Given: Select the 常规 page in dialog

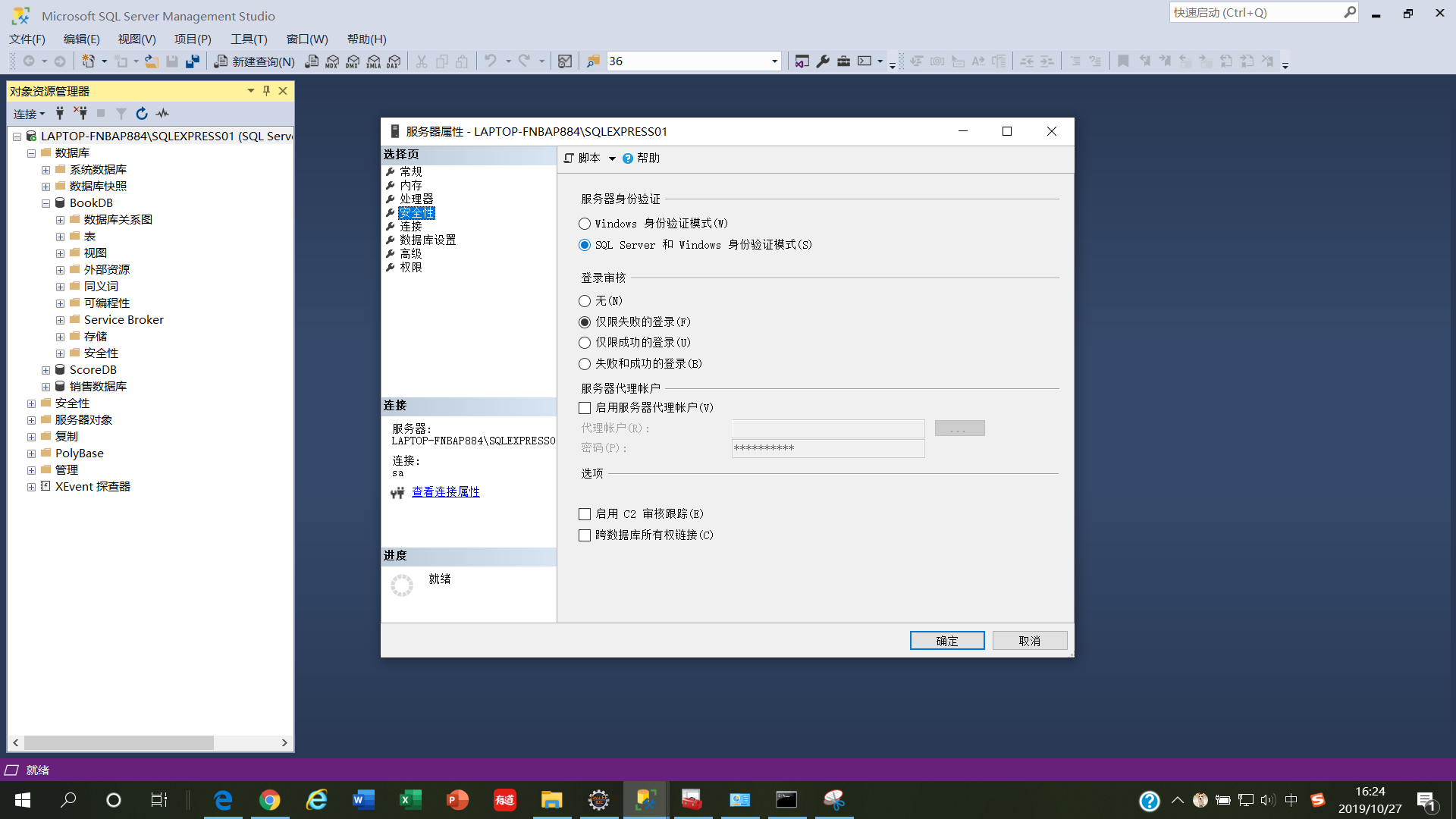Looking at the screenshot, I should [x=411, y=172].
